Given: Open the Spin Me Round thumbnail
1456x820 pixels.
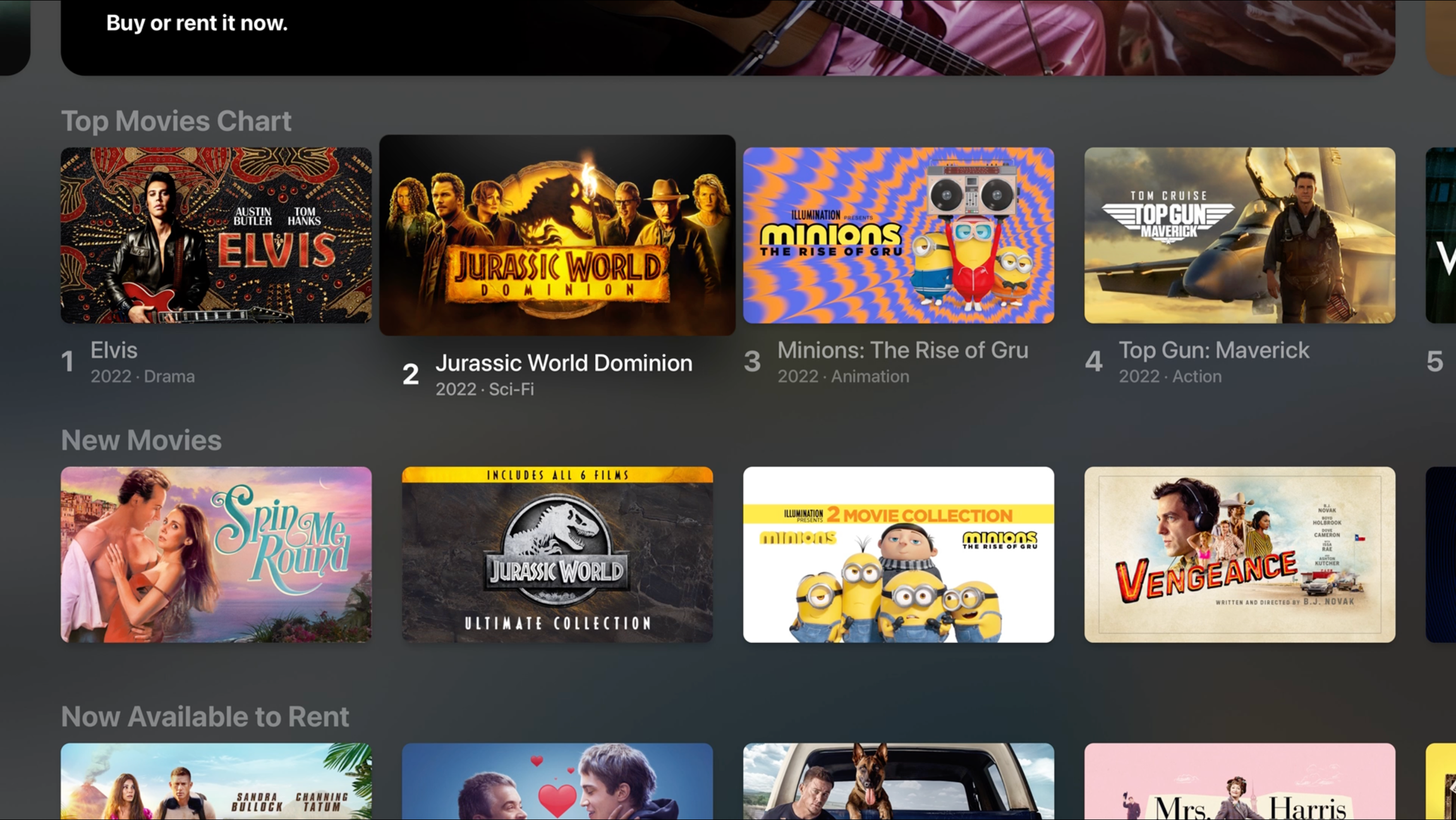Looking at the screenshot, I should [x=216, y=554].
